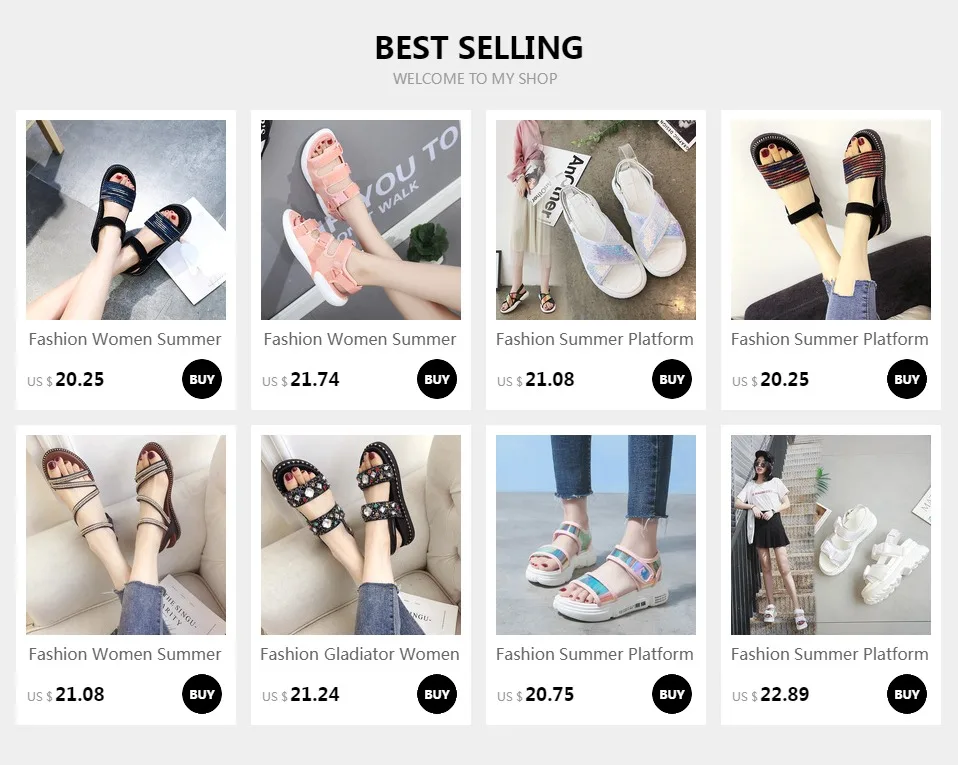Click BUY button for the $20.75 holographic sandal
This screenshot has width=958, height=765.
671,694
